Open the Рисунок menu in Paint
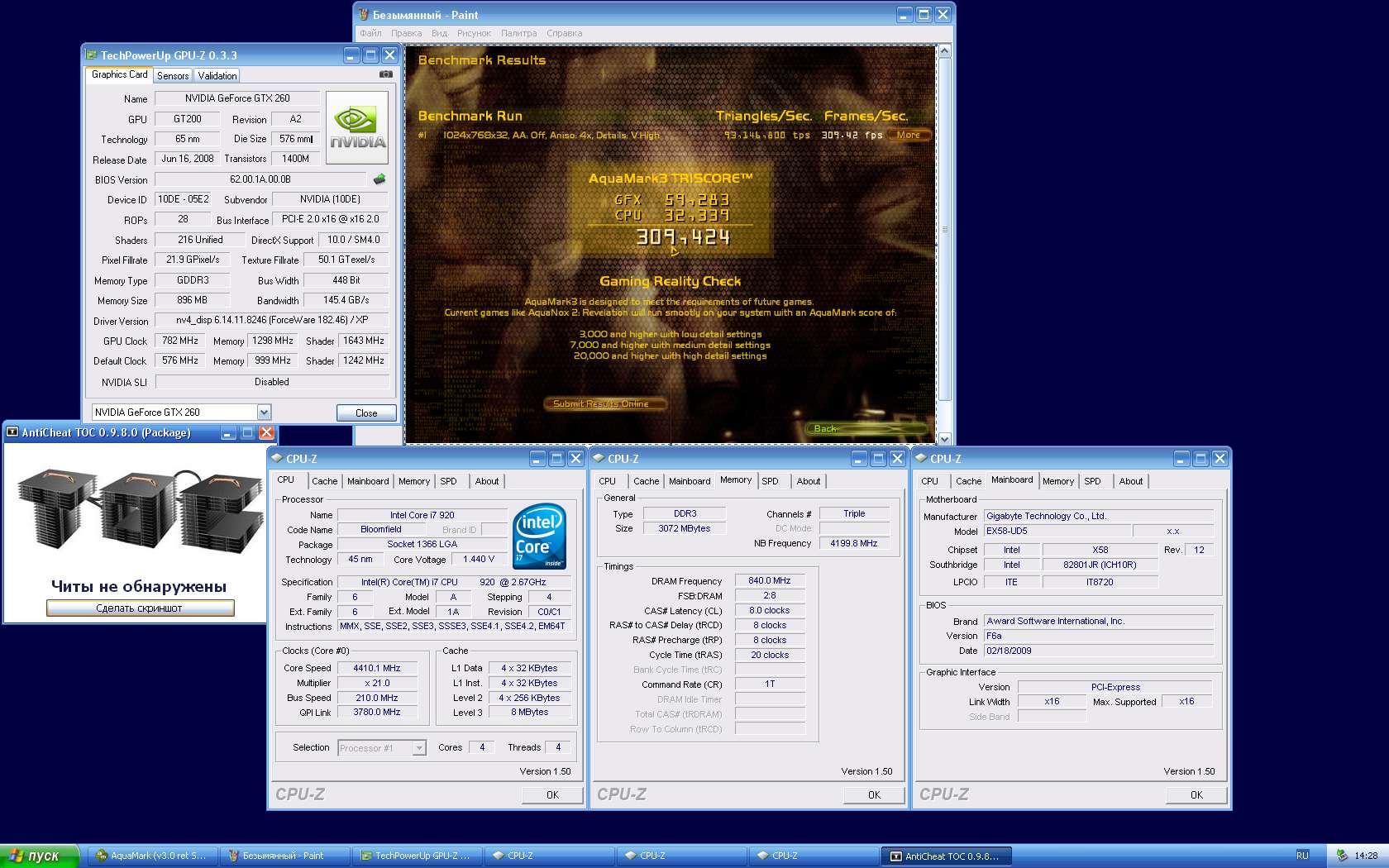This screenshot has width=1389, height=868. click(474, 33)
